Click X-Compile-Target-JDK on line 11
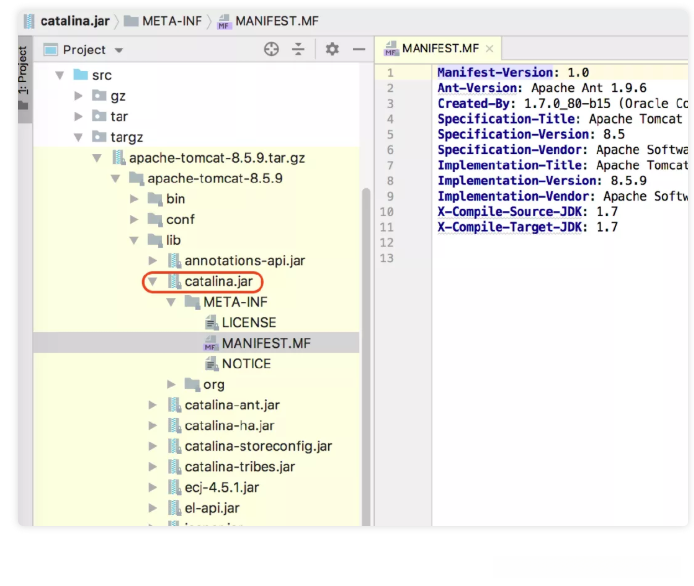 tap(509, 227)
